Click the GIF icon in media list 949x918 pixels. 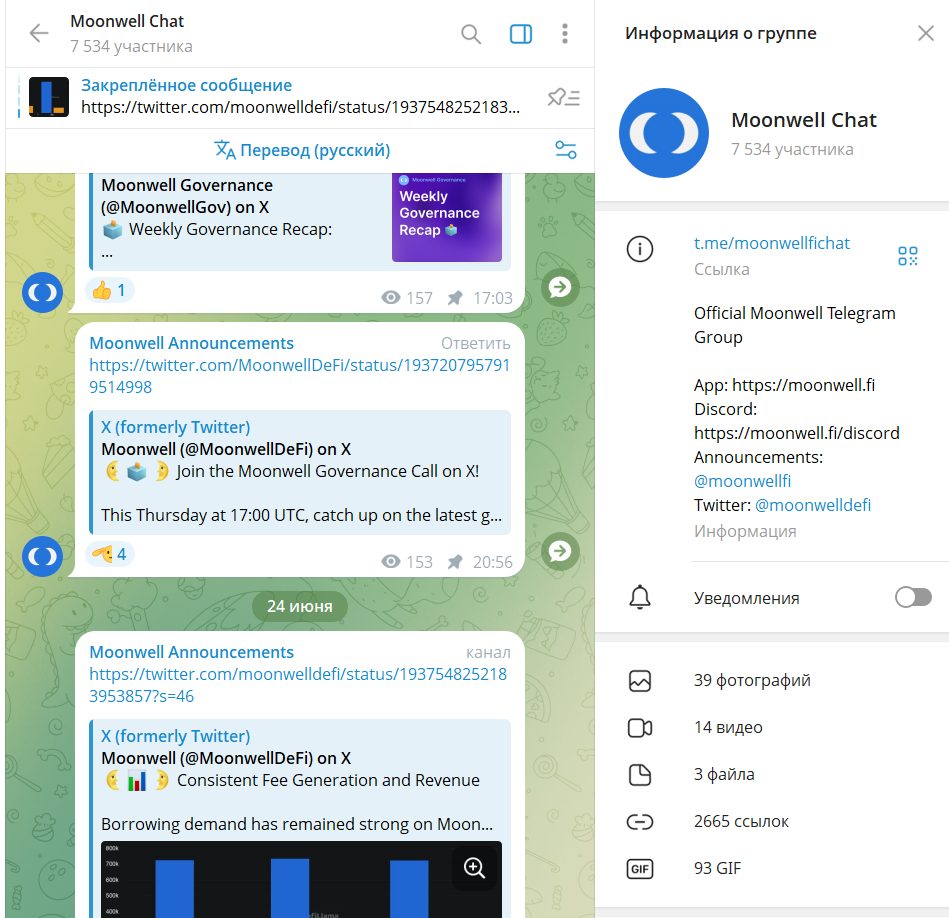[x=640, y=869]
